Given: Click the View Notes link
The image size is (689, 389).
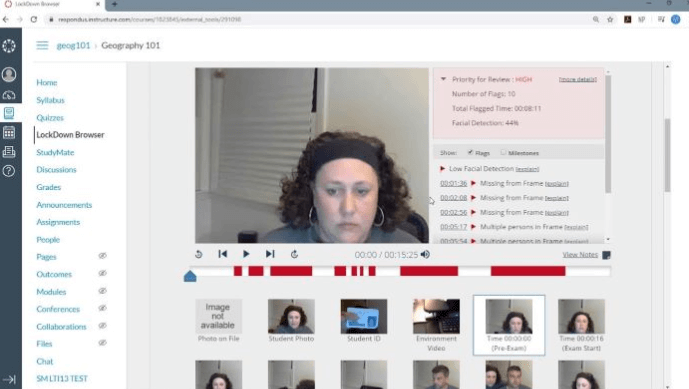Looking at the screenshot, I should 580,254.
